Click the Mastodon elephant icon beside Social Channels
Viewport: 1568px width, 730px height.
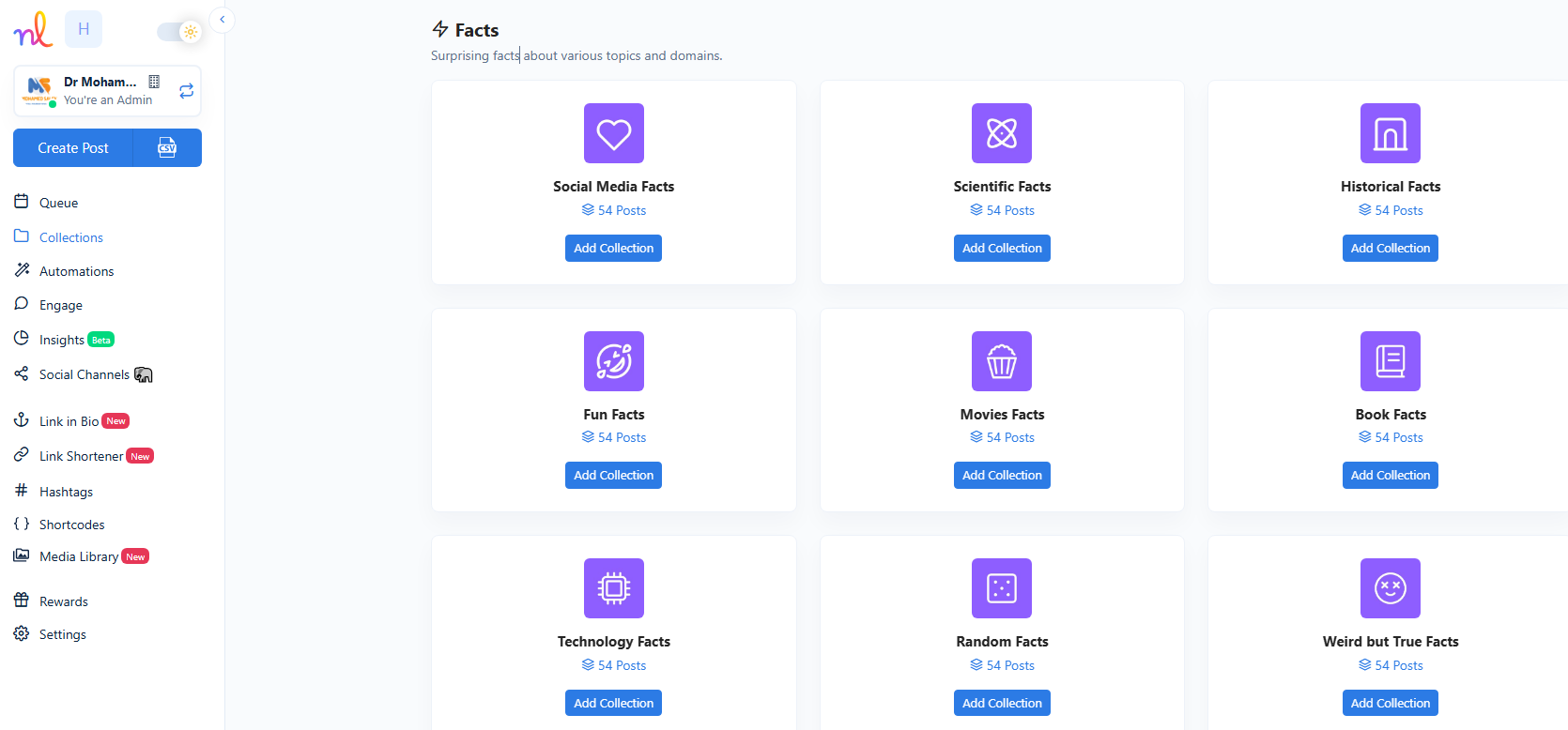(x=144, y=374)
